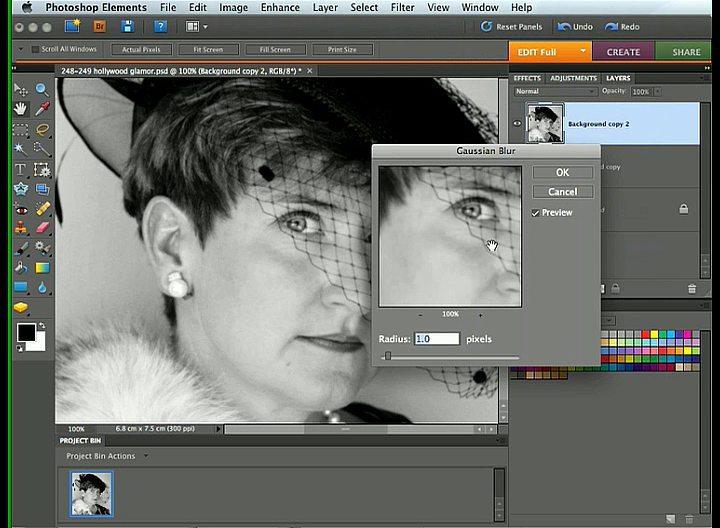Open the Normal blend mode dropdown
The image size is (720, 528).
point(554,91)
